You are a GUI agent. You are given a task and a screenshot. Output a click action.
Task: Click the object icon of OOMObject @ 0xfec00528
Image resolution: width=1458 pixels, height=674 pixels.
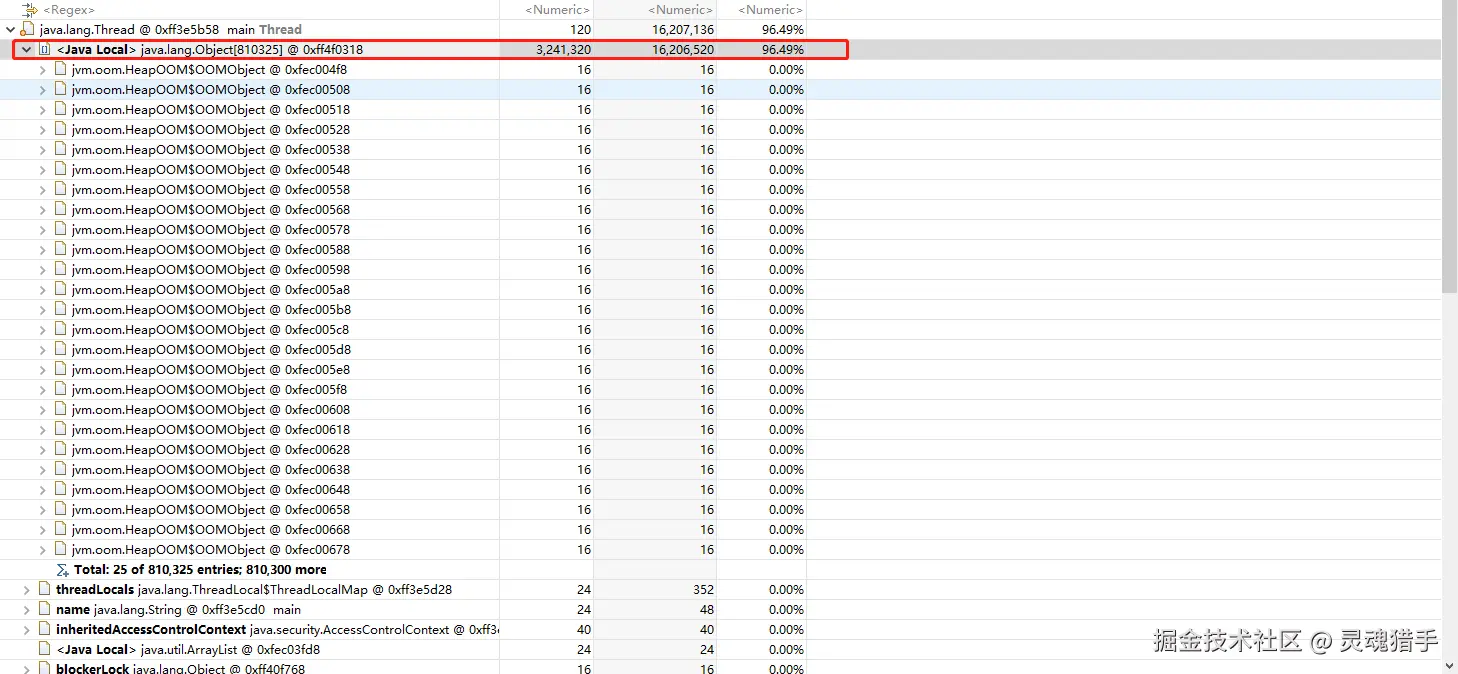point(60,130)
